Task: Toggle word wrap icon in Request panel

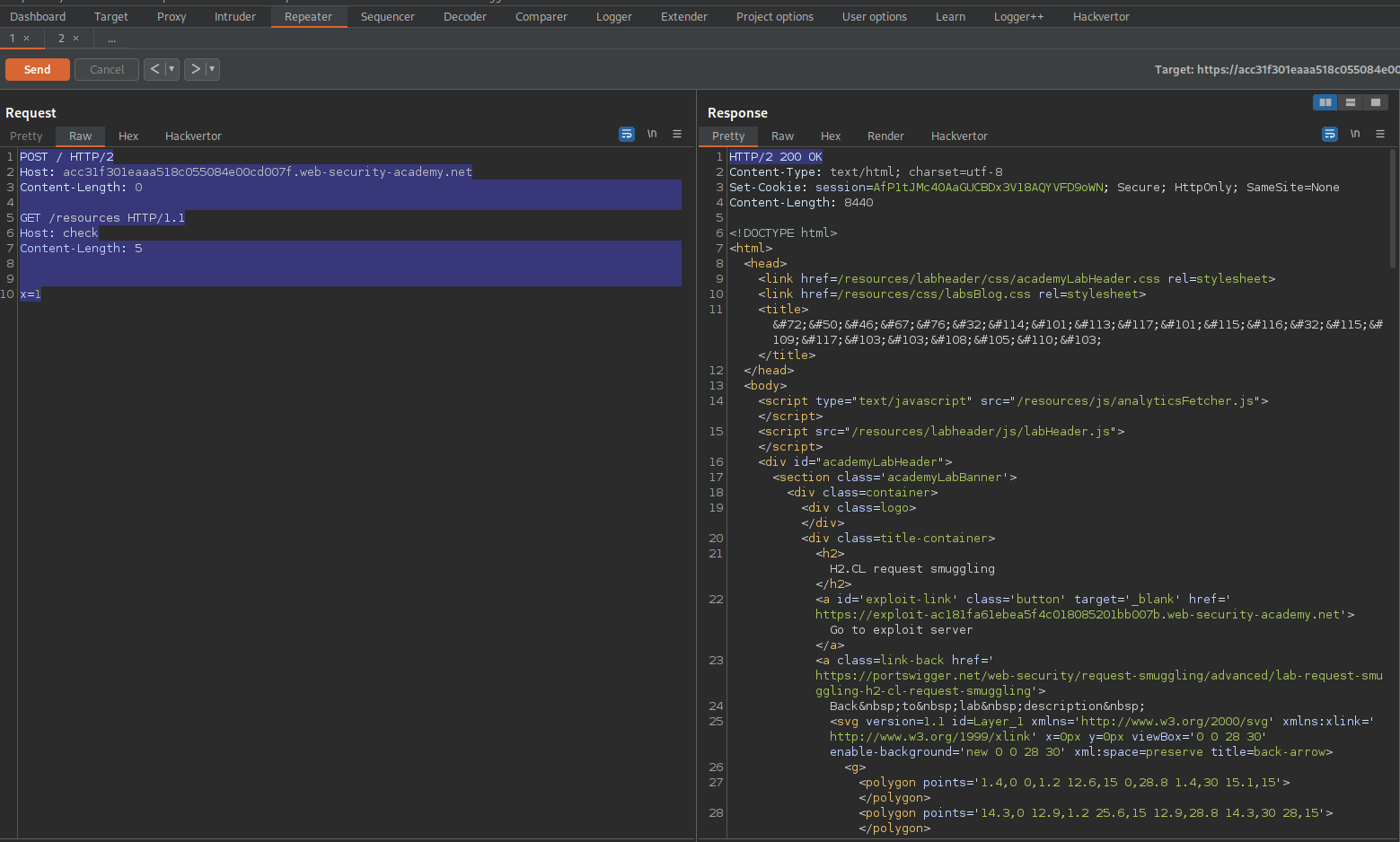Action: [x=627, y=134]
